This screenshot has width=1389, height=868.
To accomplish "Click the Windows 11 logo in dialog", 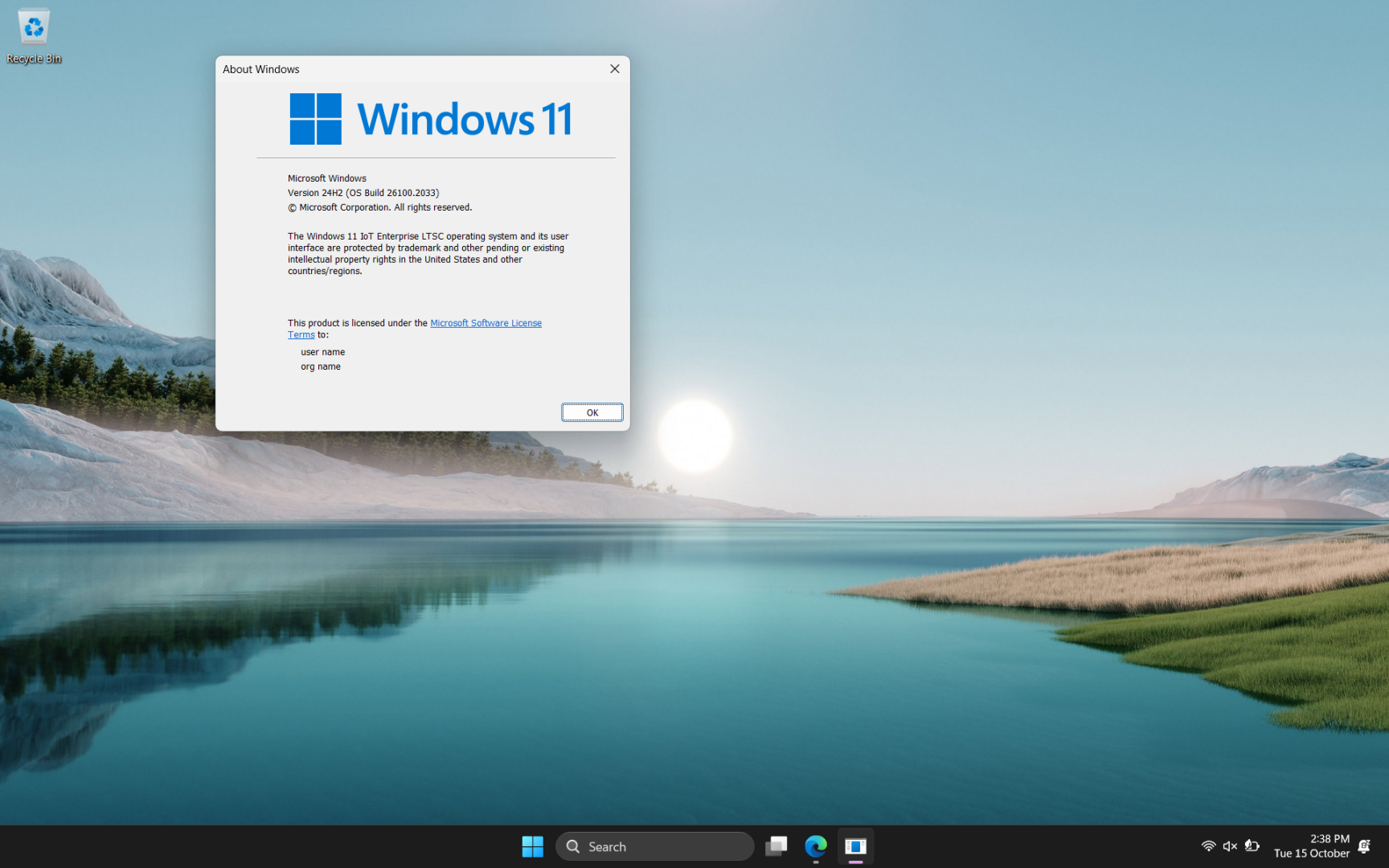I will point(432,119).
